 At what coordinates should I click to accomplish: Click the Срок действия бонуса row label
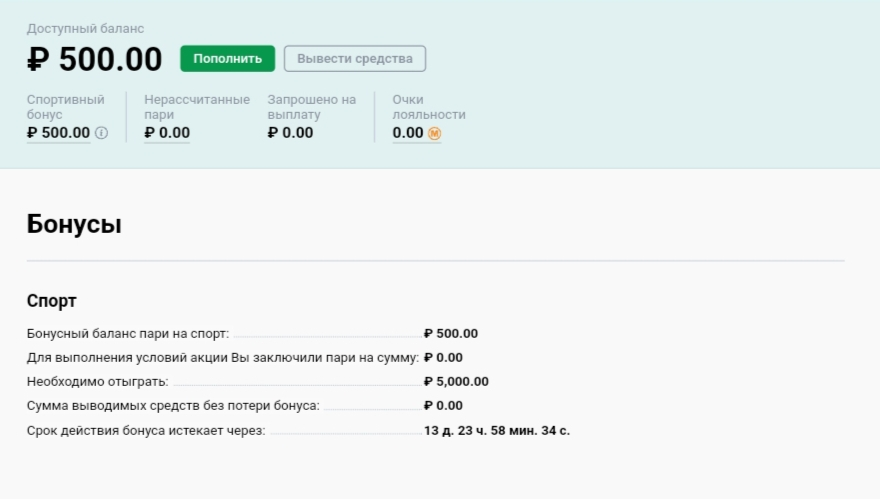[145, 430]
